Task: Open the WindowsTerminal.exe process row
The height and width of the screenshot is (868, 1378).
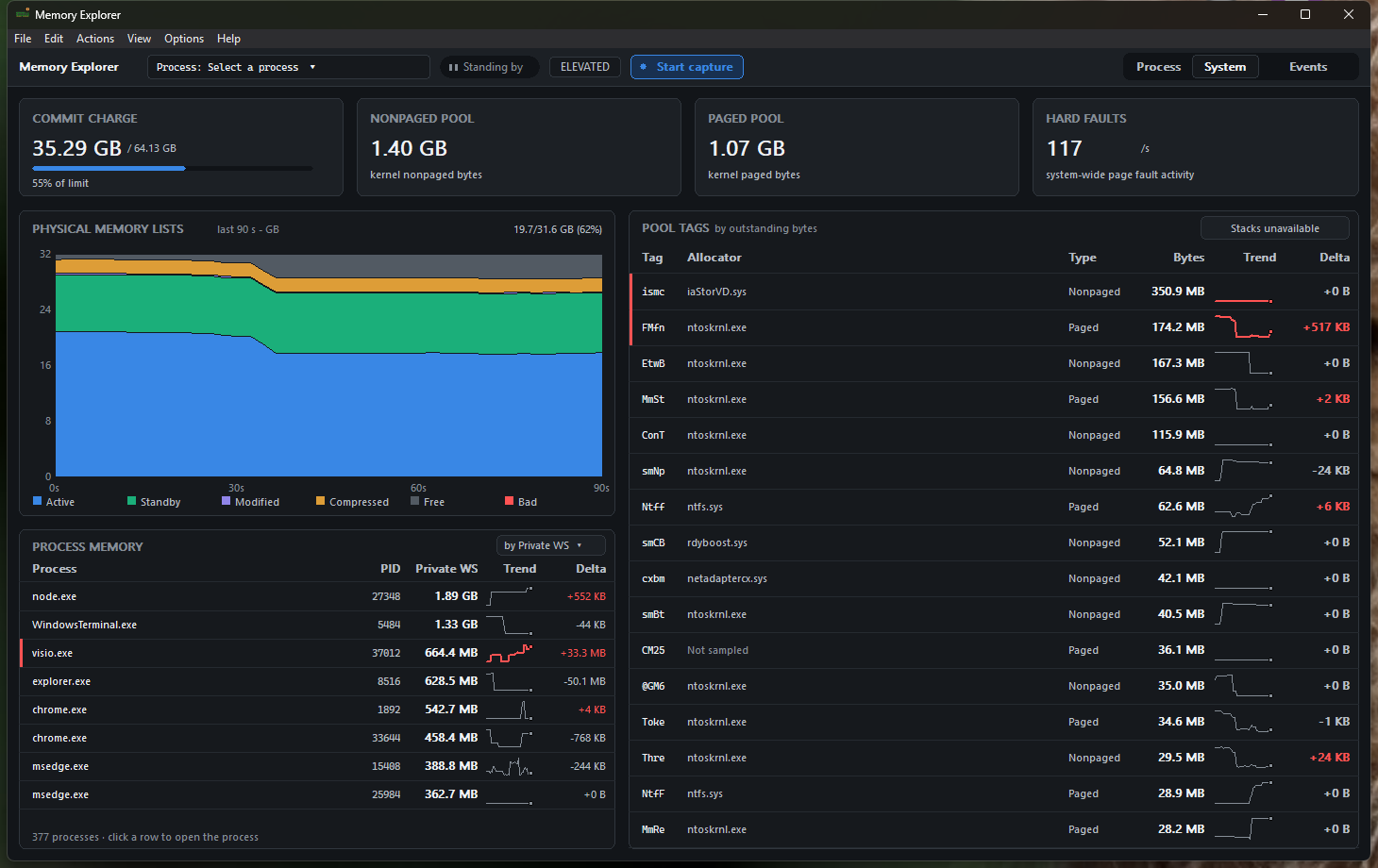Action: 317,625
